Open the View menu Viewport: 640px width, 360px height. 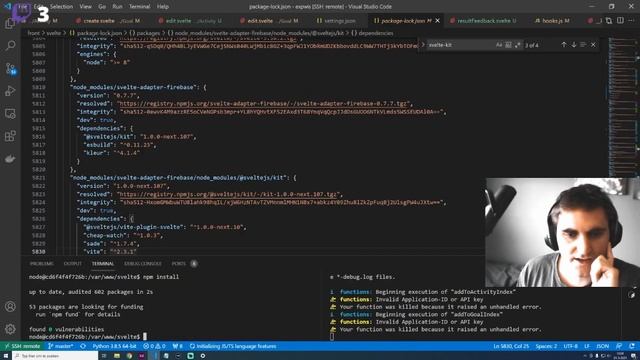pos(85,7)
